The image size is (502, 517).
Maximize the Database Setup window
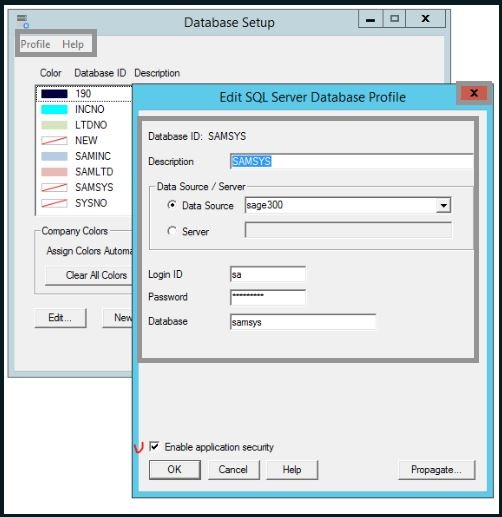click(x=394, y=19)
